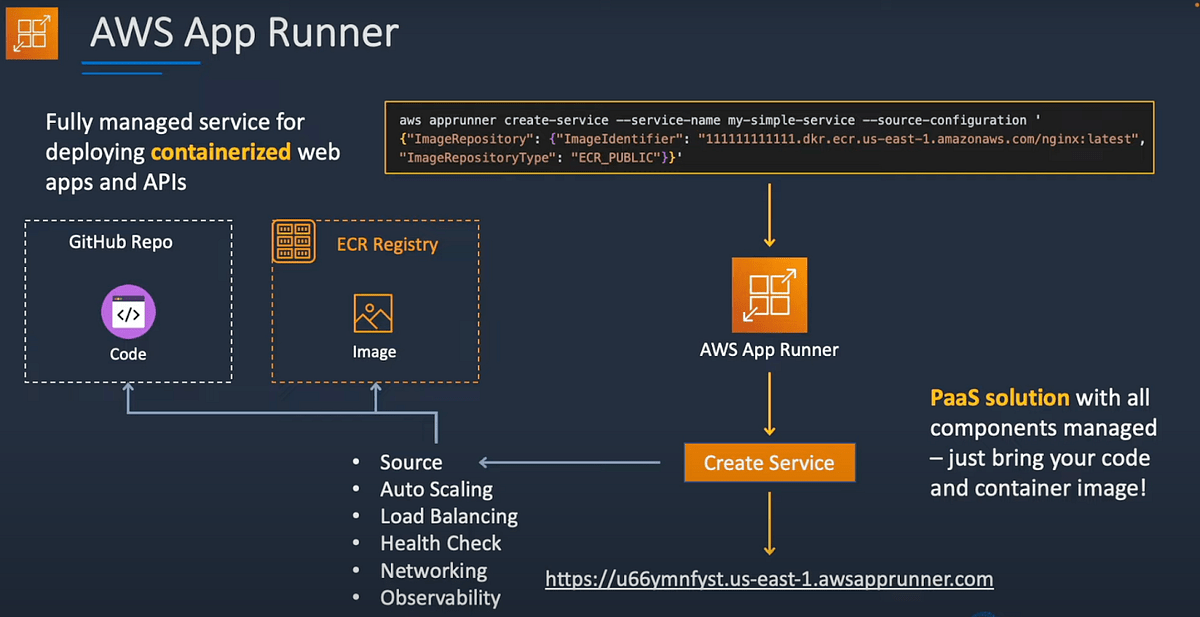Click the Health Check list entry
Image resolution: width=1200 pixels, height=617 pixels.
click(x=440, y=543)
